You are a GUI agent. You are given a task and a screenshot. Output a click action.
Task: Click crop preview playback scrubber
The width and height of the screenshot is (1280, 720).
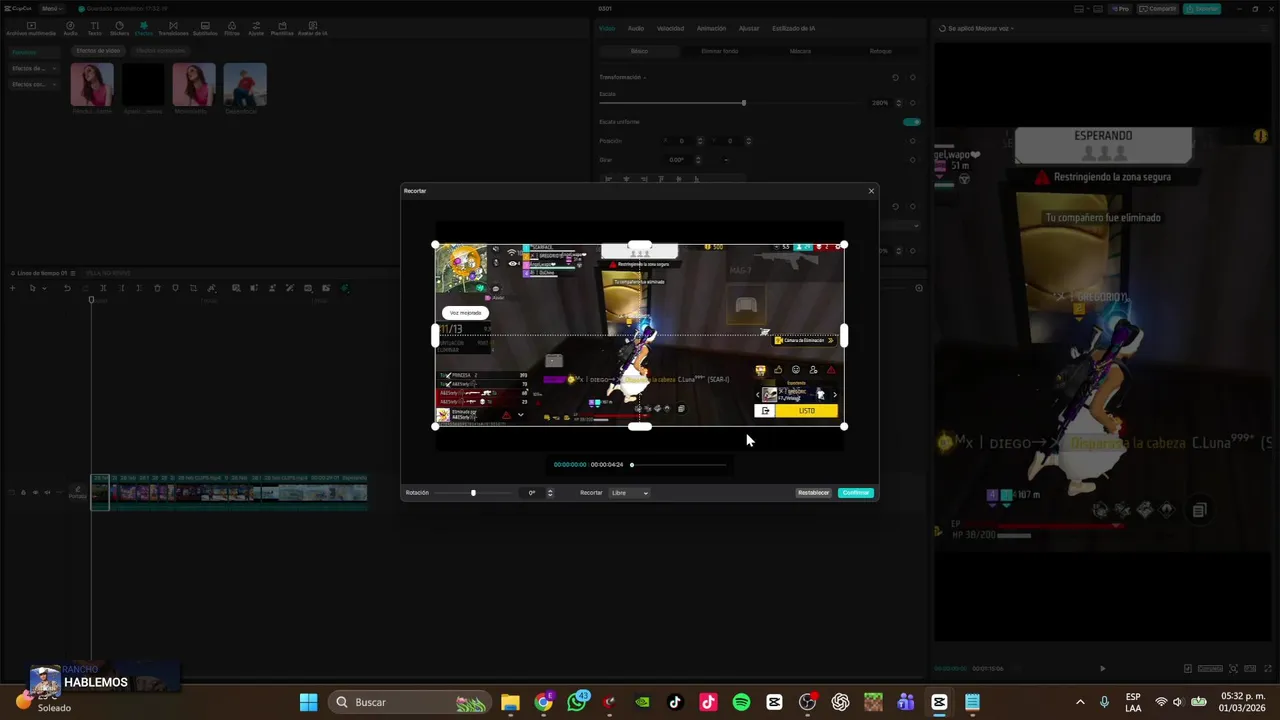[x=632, y=465]
